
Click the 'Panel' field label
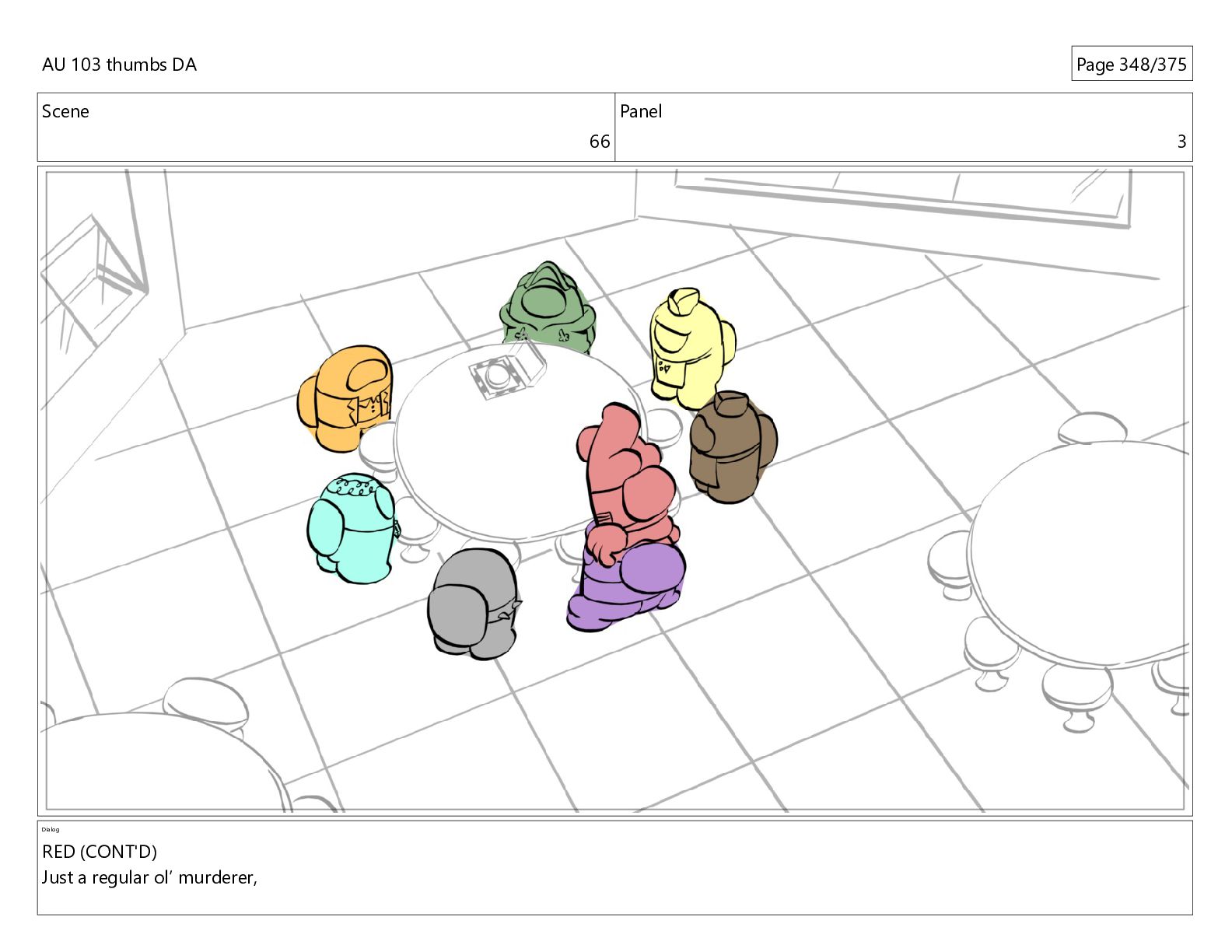point(641,111)
